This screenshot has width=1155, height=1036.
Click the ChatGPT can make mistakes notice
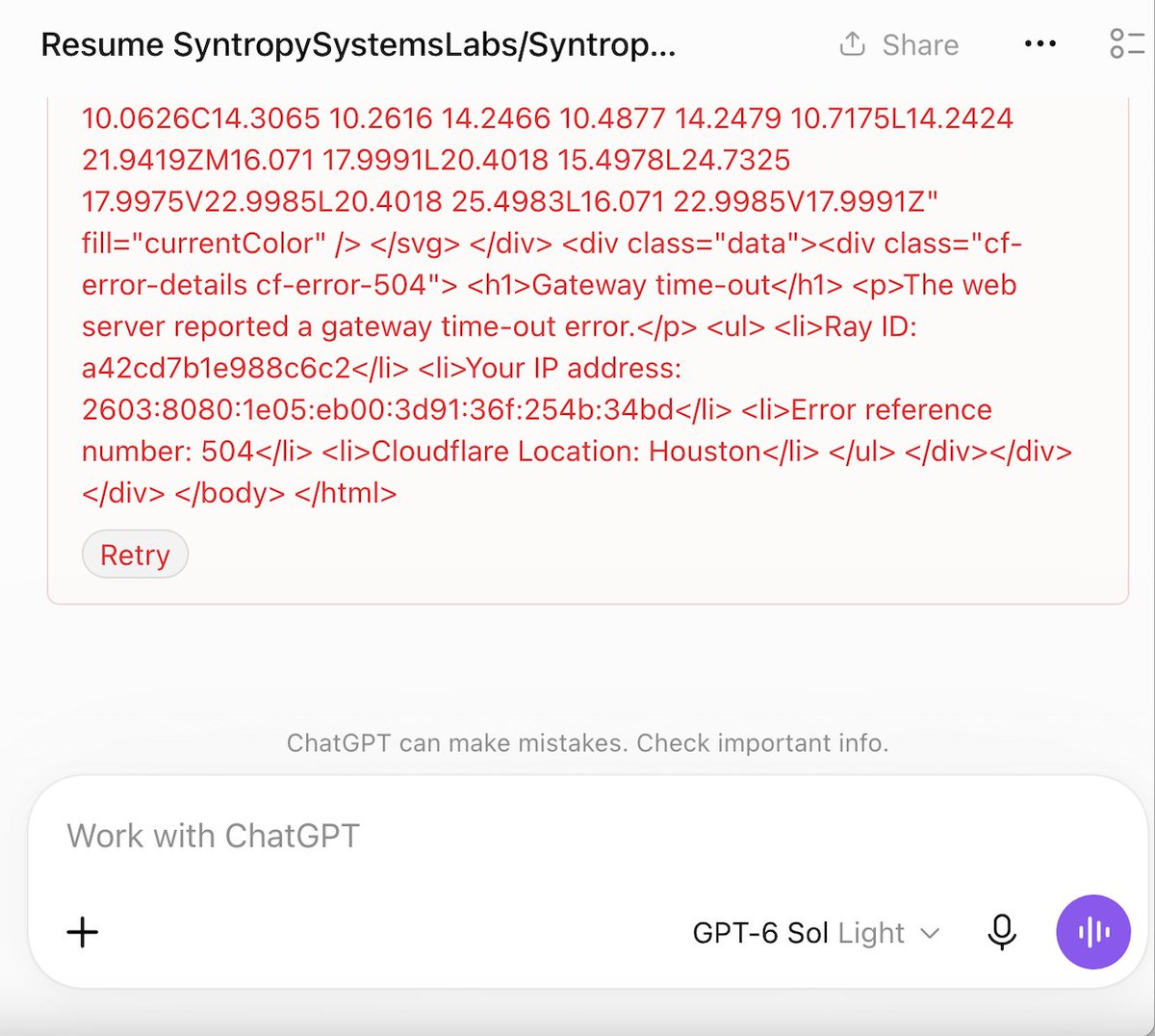click(x=587, y=743)
